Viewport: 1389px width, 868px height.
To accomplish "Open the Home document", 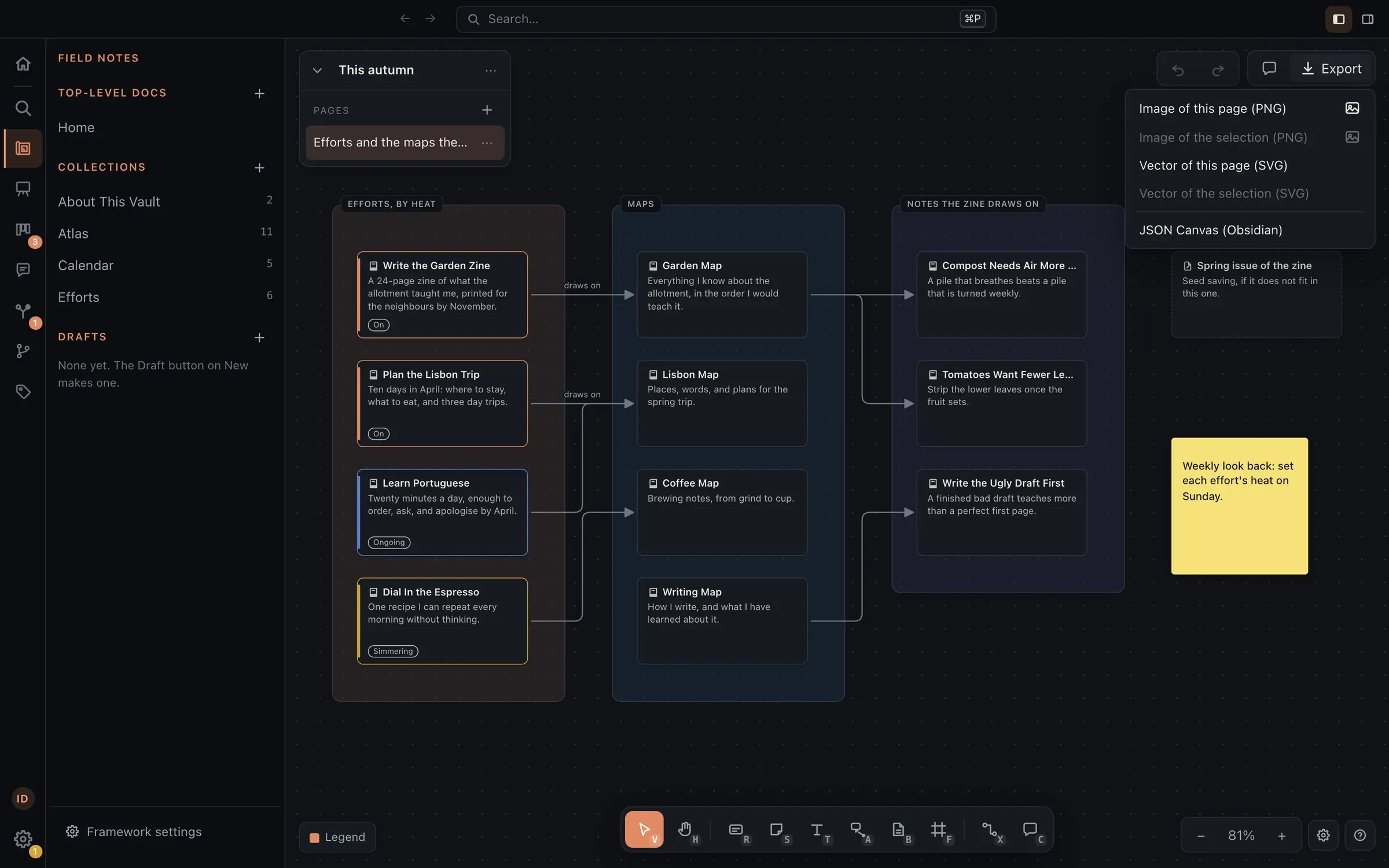I will coord(165,127).
